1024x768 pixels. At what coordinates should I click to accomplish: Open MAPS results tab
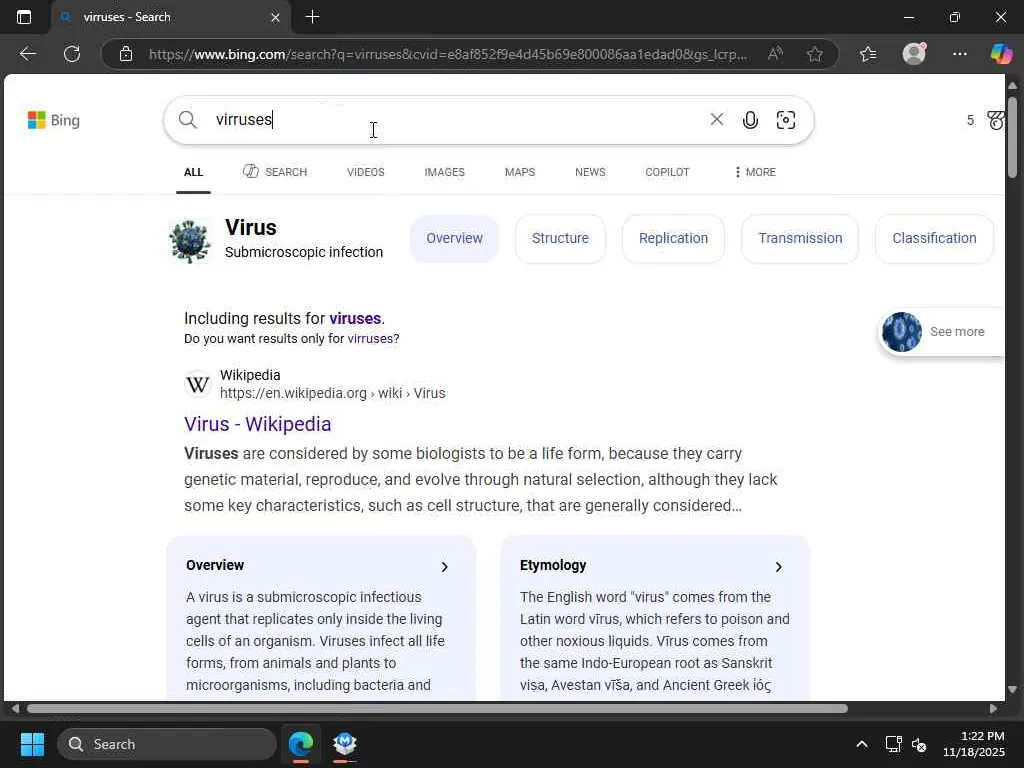(520, 172)
